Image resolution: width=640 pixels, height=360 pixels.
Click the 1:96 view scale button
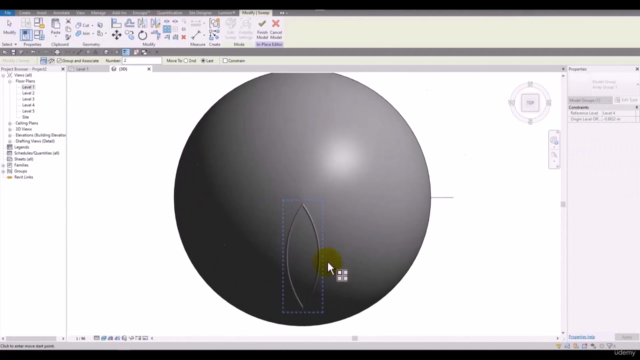point(81,338)
